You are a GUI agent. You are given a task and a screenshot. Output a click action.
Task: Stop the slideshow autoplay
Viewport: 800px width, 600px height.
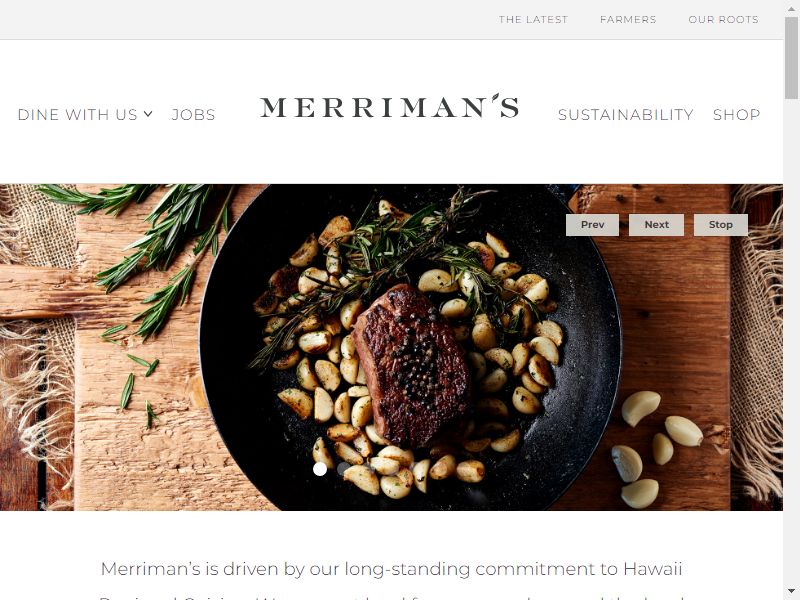click(720, 224)
